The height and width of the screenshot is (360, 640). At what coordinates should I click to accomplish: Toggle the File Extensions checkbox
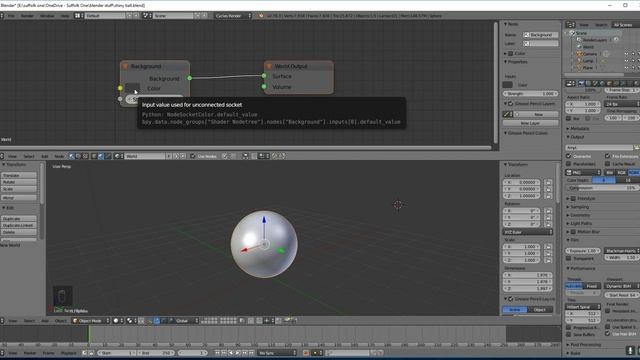[x=607, y=156]
